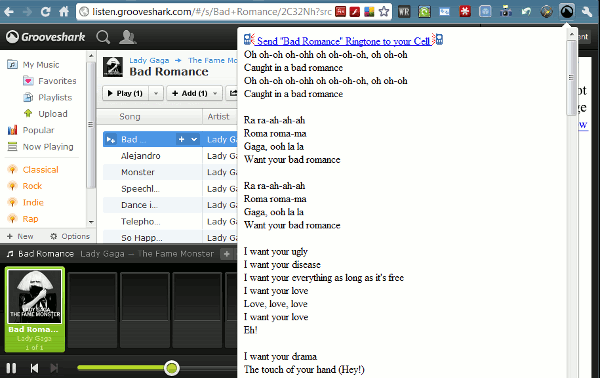
Task: Go to browser home icon
Action: pyautogui.click(x=64, y=11)
